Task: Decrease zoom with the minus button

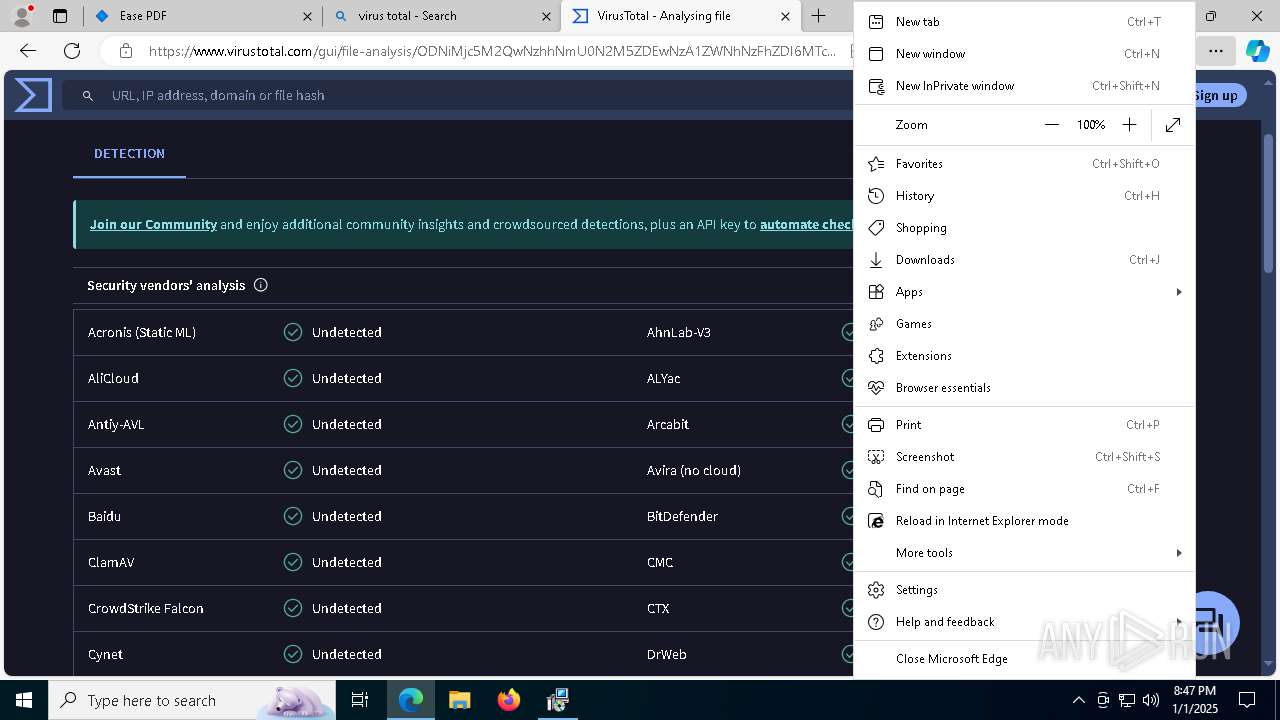Action: [x=1051, y=125]
